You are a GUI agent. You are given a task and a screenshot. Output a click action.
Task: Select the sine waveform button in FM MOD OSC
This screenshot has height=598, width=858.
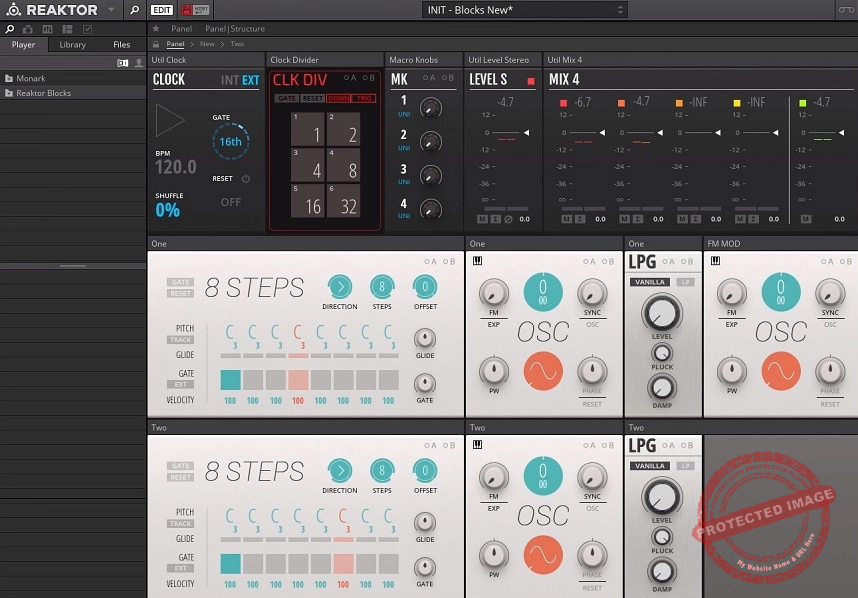click(x=781, y=371)
